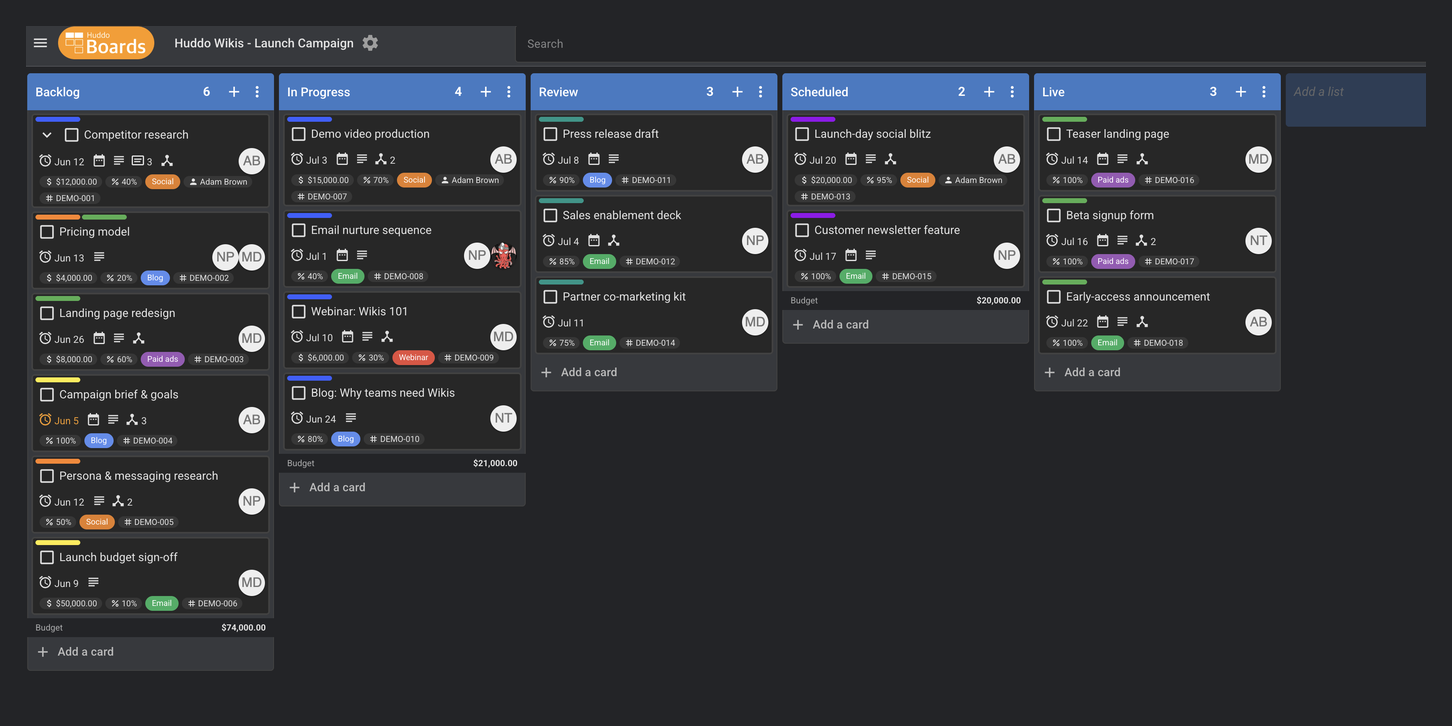The image size is (1452, 726).
Task: Open the Live list three-dot menu
Action: (x=1264, y=92)
